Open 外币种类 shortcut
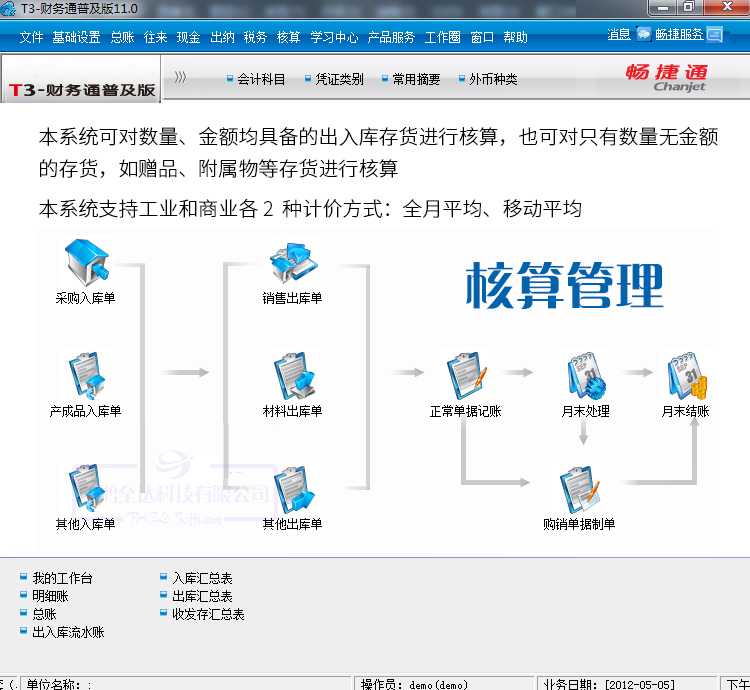Viewport: 750px width, 690px height. point(493,79)
